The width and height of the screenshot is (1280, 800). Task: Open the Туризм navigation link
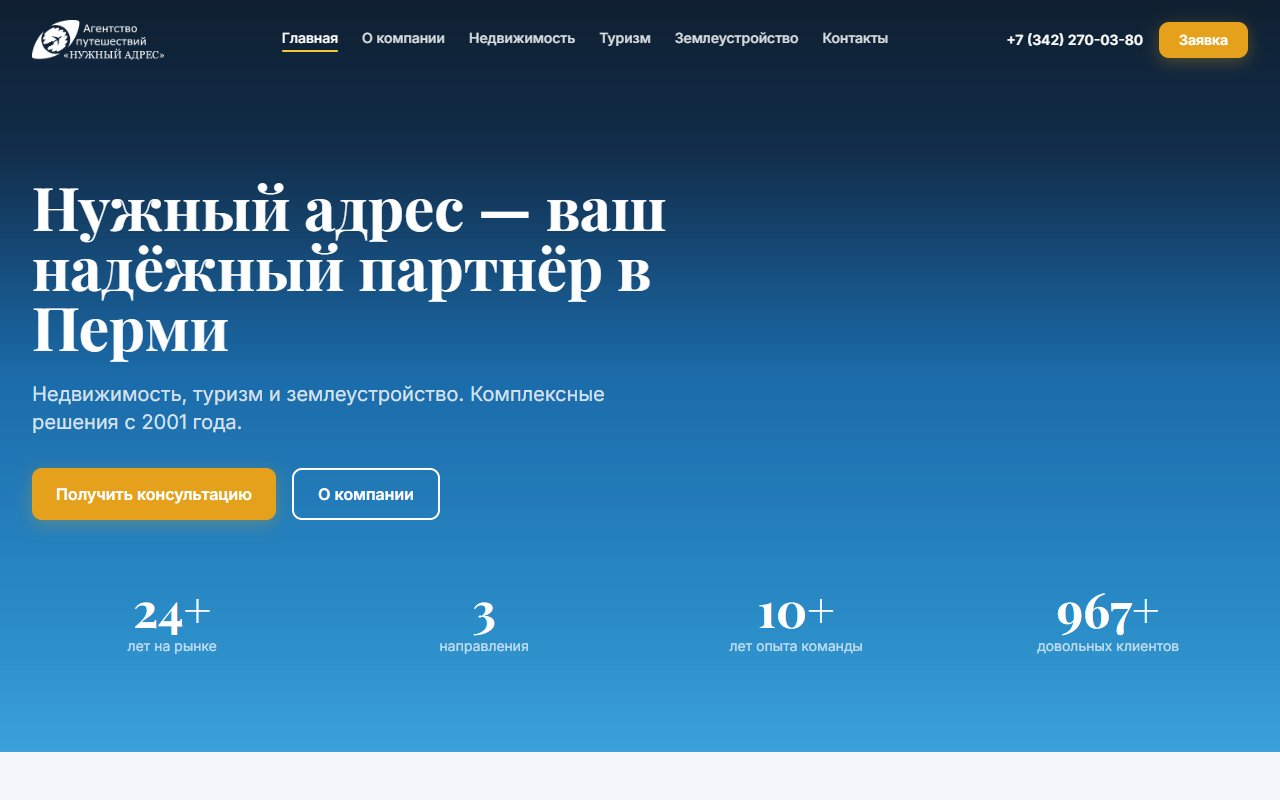624,38
